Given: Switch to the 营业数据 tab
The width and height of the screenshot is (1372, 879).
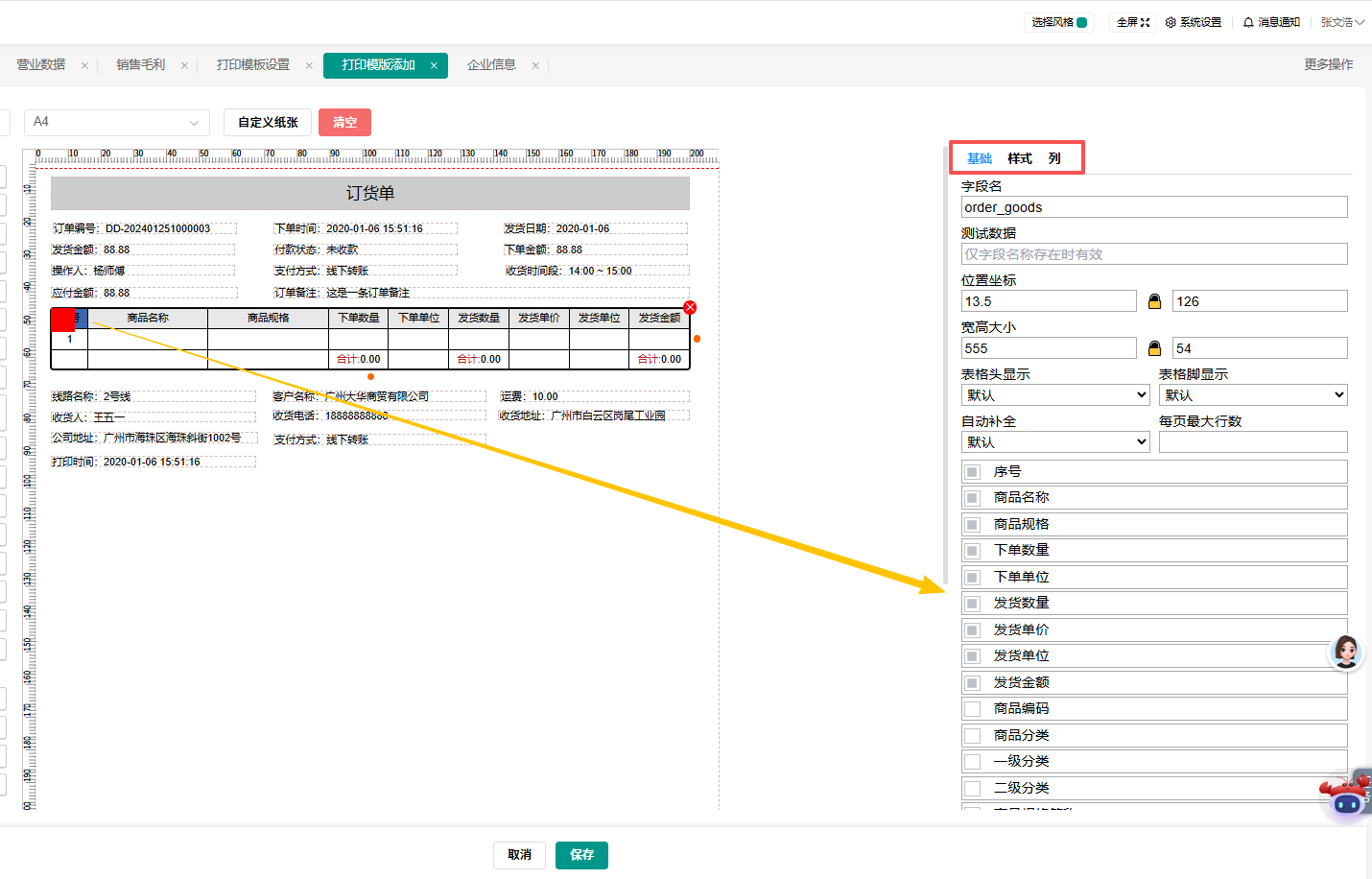Looking at the screenshot, I should point(41,64).
